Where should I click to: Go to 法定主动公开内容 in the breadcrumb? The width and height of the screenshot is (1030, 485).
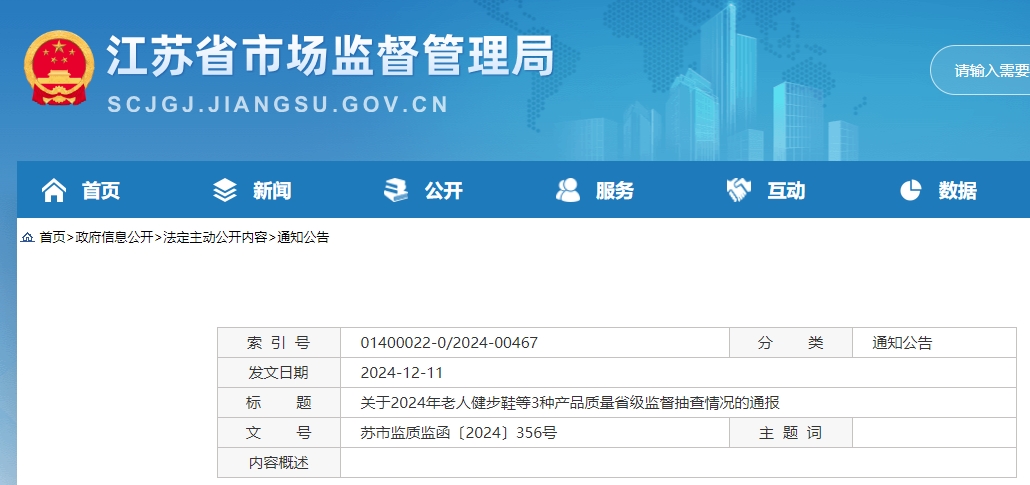point(215,237)
